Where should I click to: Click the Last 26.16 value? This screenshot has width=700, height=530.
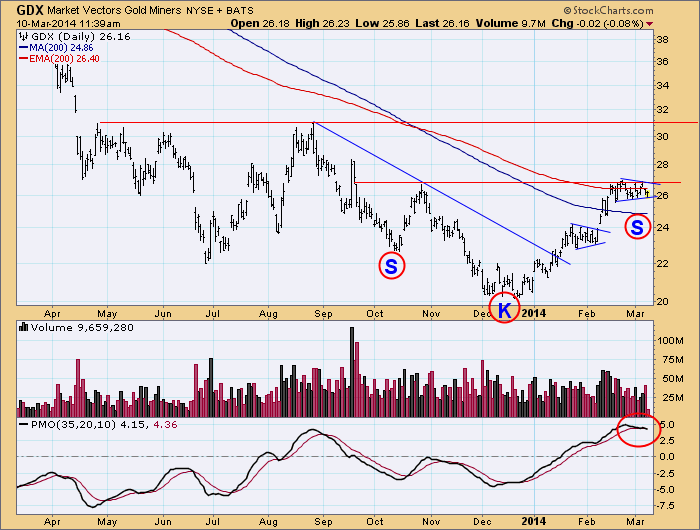coord(442,23)
